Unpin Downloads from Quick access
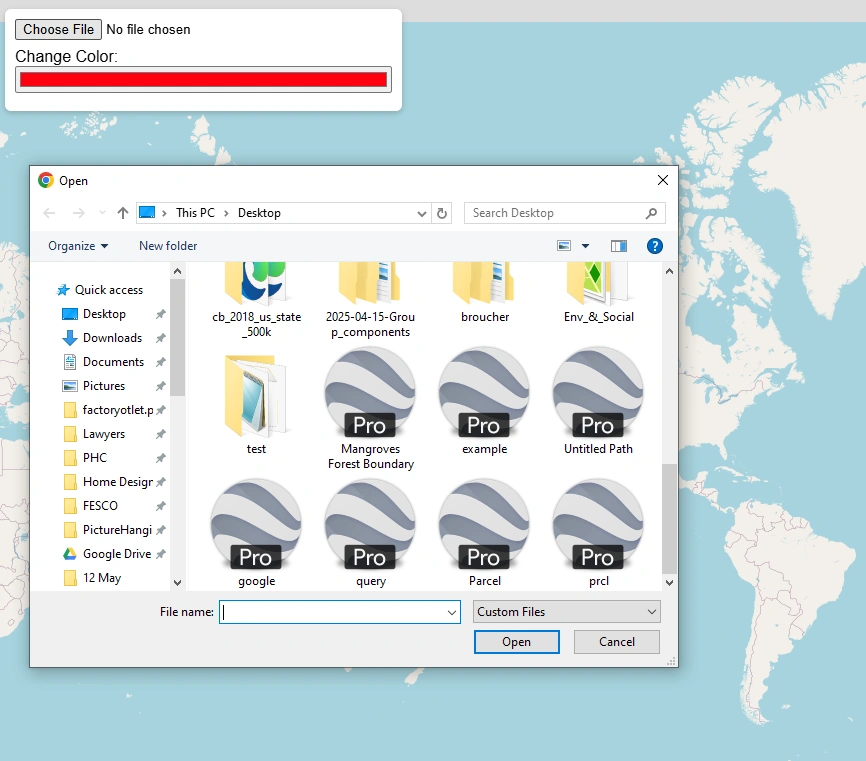 pyautogui.click(x=159, y=337)
